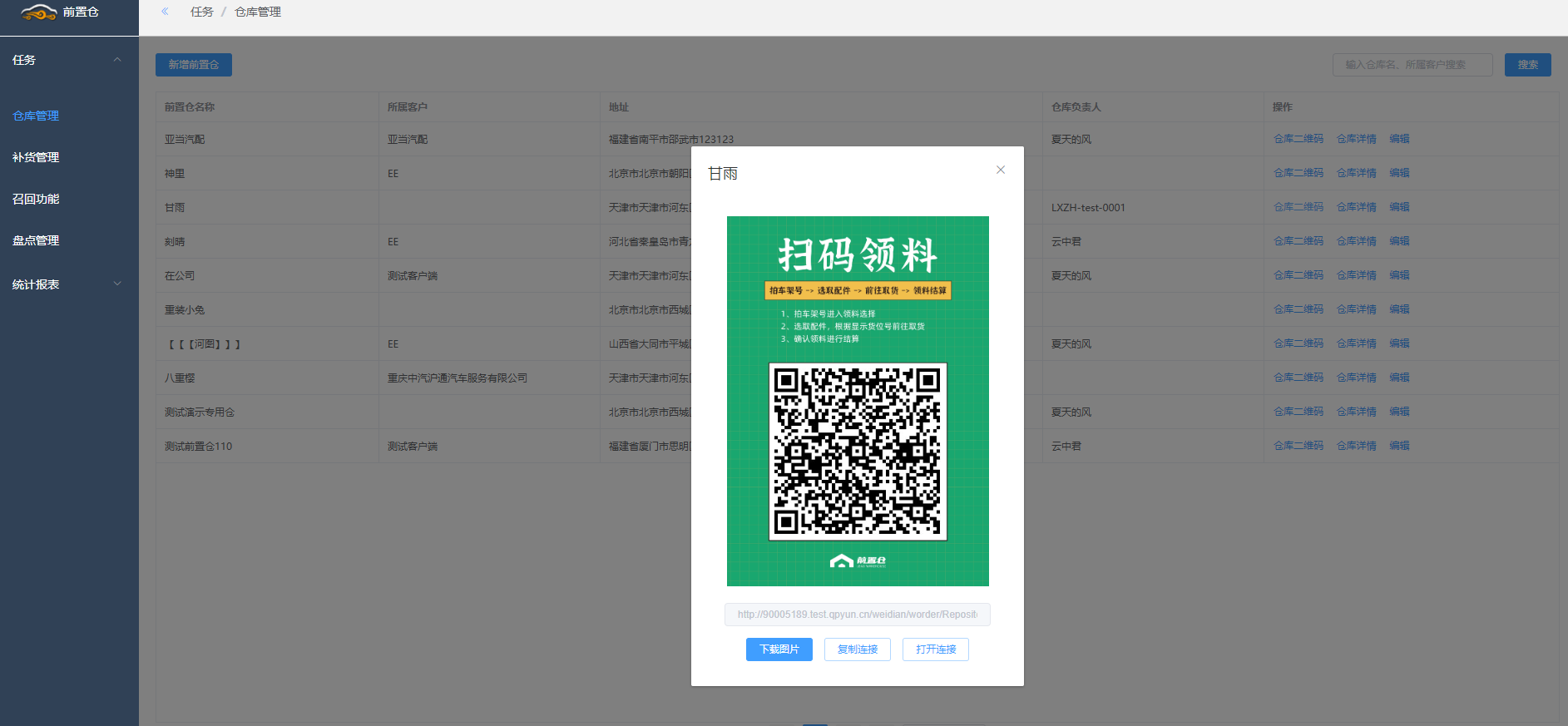Open 仓库二维码 for 测试前置仓110 row
The height and width of the screenshot is (726, 1568).
tap(1298, 446)
